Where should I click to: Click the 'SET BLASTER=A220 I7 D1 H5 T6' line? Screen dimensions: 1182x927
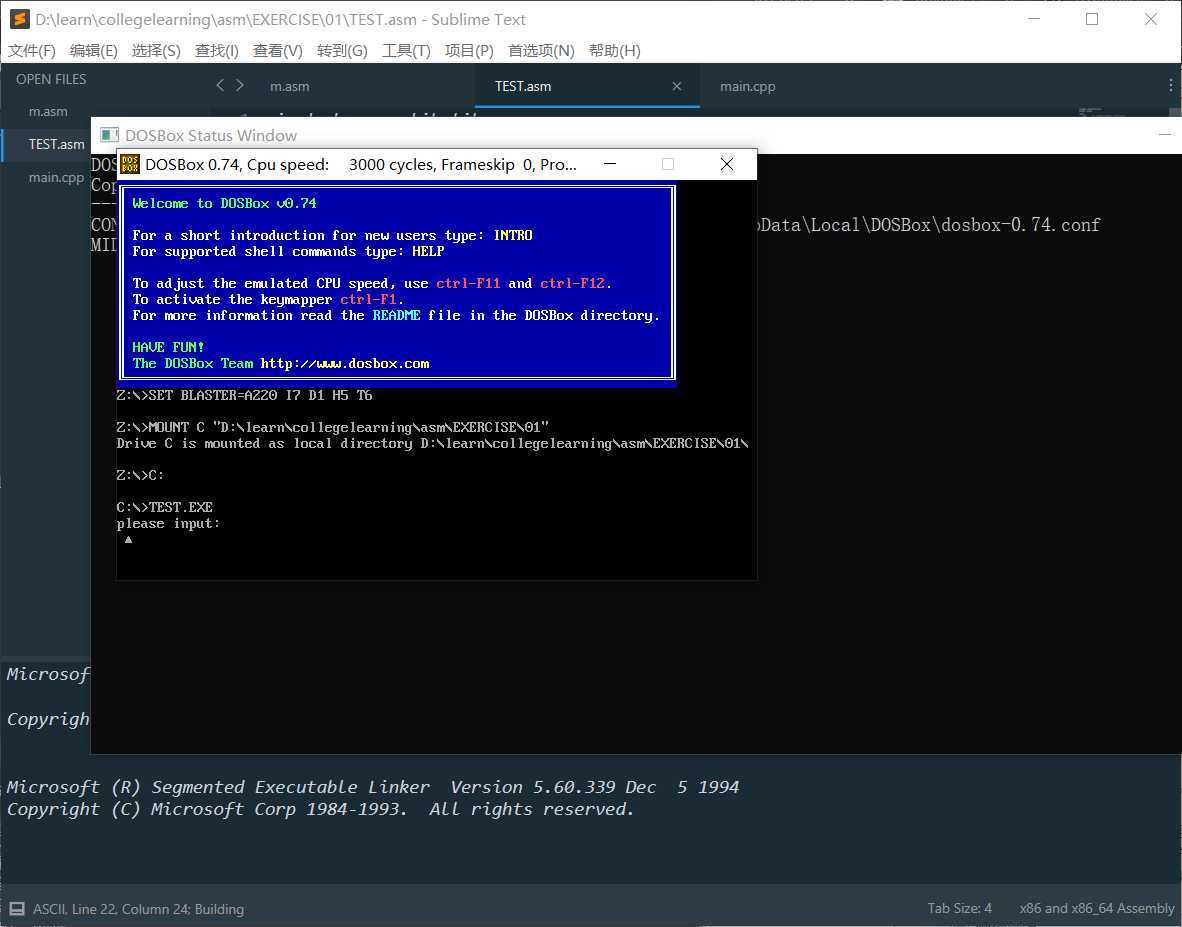pyautogui.click(x=244, y=395)
